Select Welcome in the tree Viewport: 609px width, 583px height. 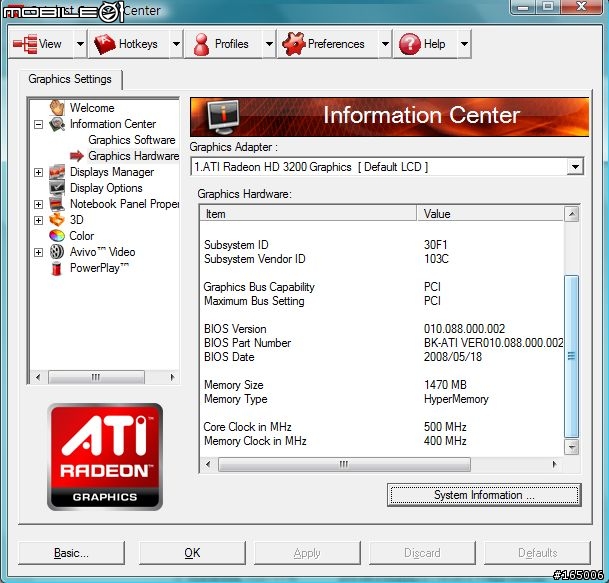pos(92,108)
